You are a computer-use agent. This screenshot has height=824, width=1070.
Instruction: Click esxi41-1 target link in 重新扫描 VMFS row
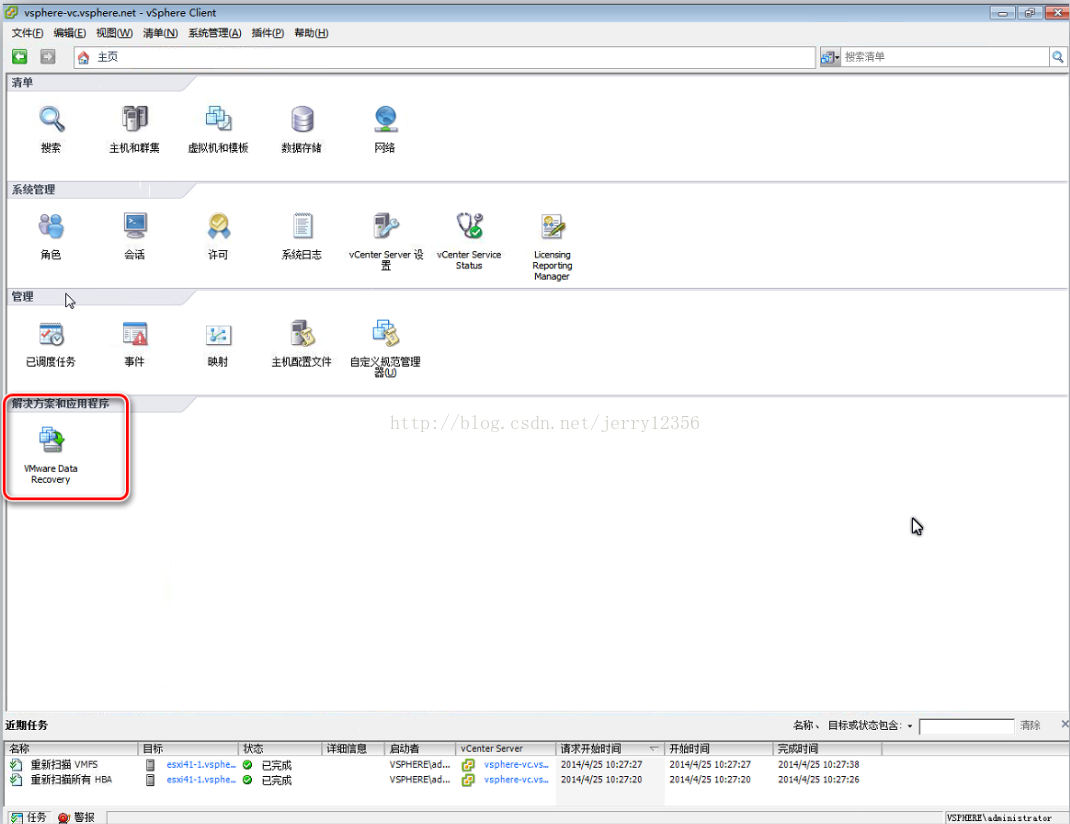(201, 765)
